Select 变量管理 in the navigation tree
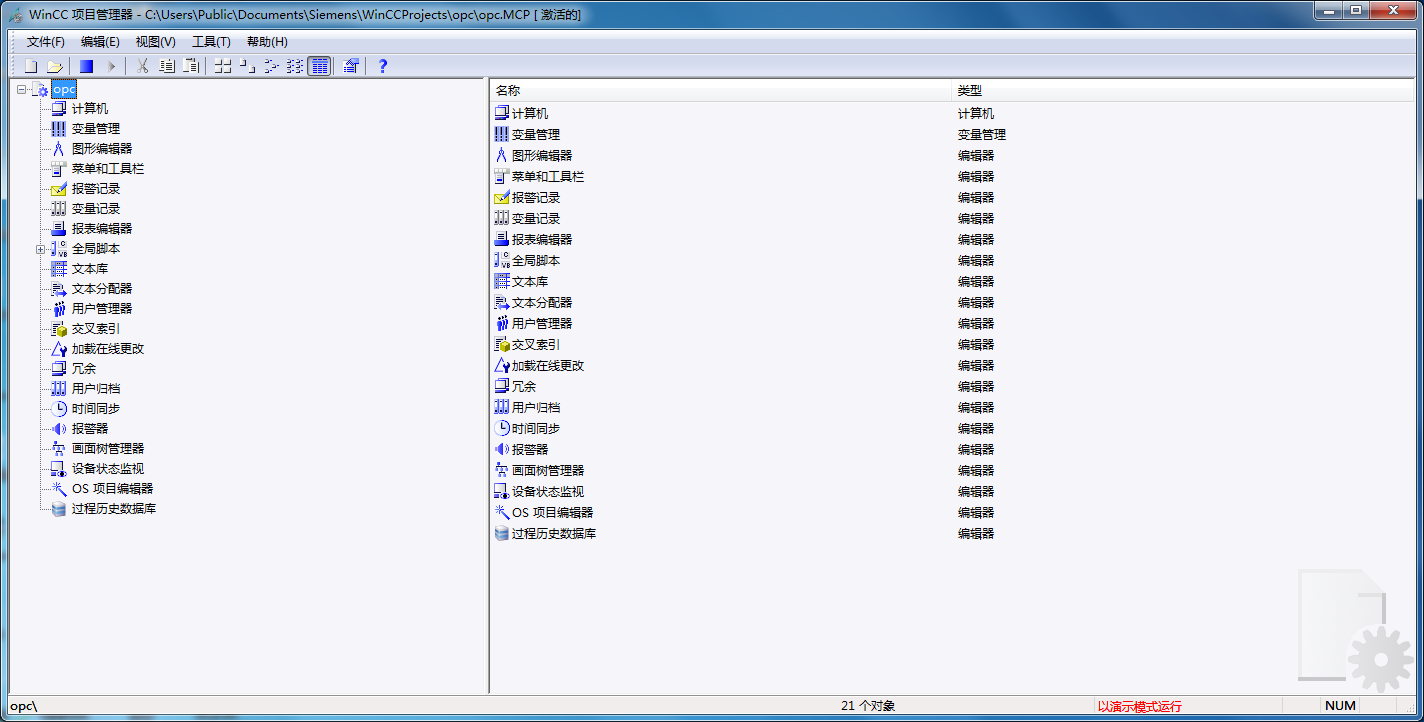Image resolution: width=1424 pixels, height=722 pixels. tap(96, 129)
